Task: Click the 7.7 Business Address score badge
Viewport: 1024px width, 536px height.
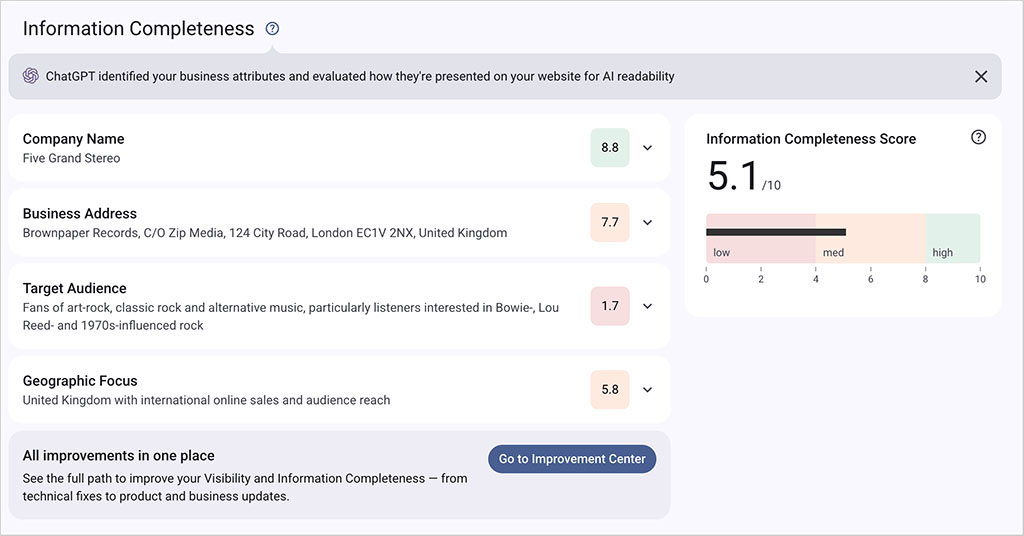Action: click(x=610, y=223)
